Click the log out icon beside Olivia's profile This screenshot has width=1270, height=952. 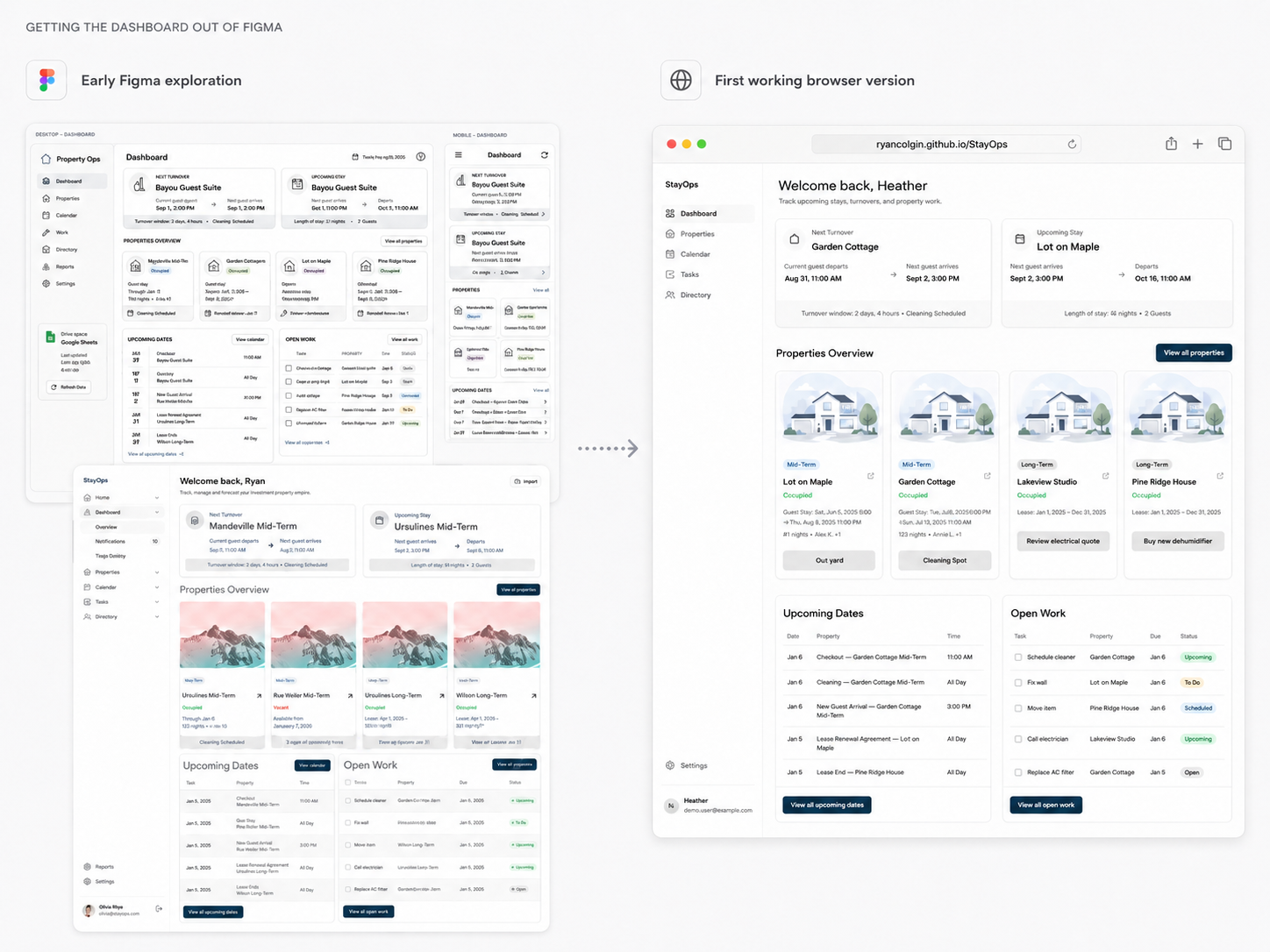pos(159,909)
